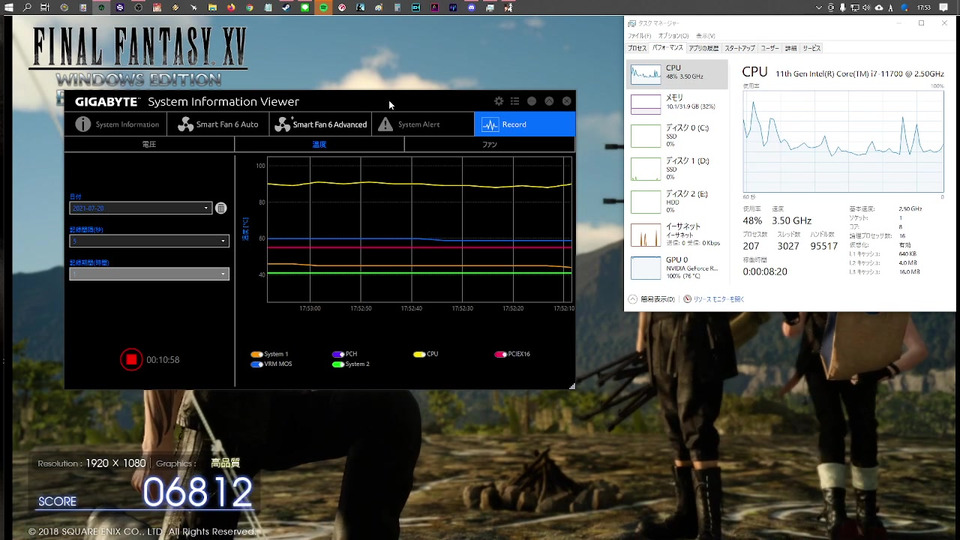Open the ファイル menu in Task Manager
The image size is (960, 540).
click(x=639, y=34)
